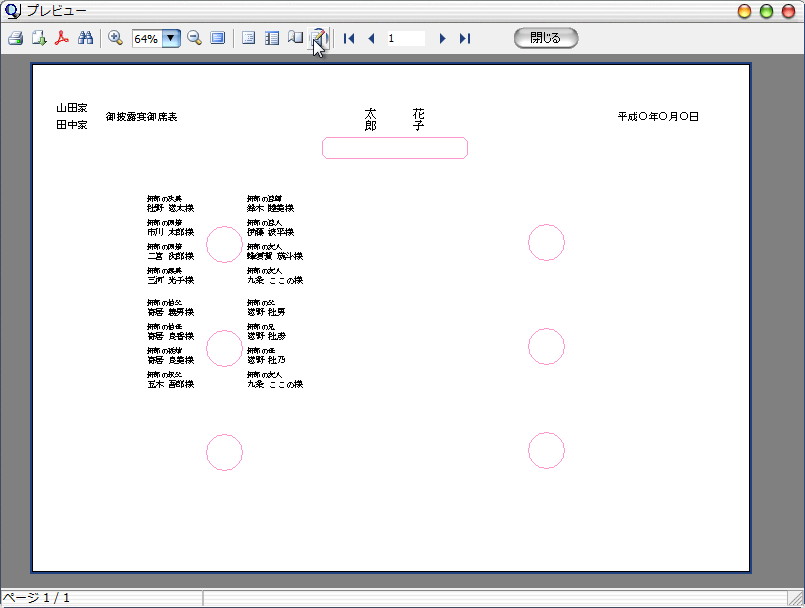Click the guest name 三河 光子様

click(170, 280)
